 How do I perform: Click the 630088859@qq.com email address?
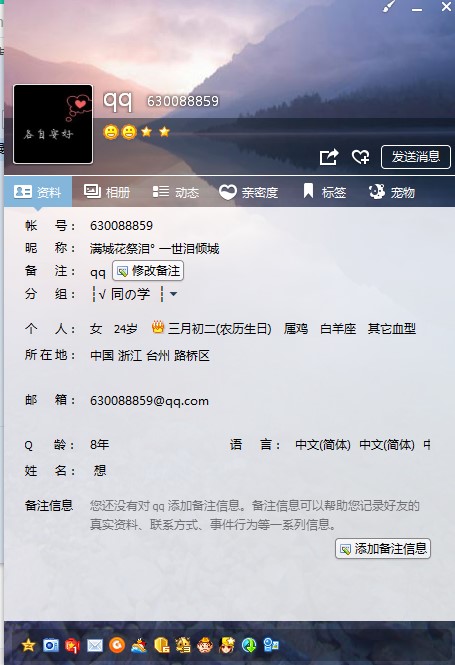tap(149, 401)
